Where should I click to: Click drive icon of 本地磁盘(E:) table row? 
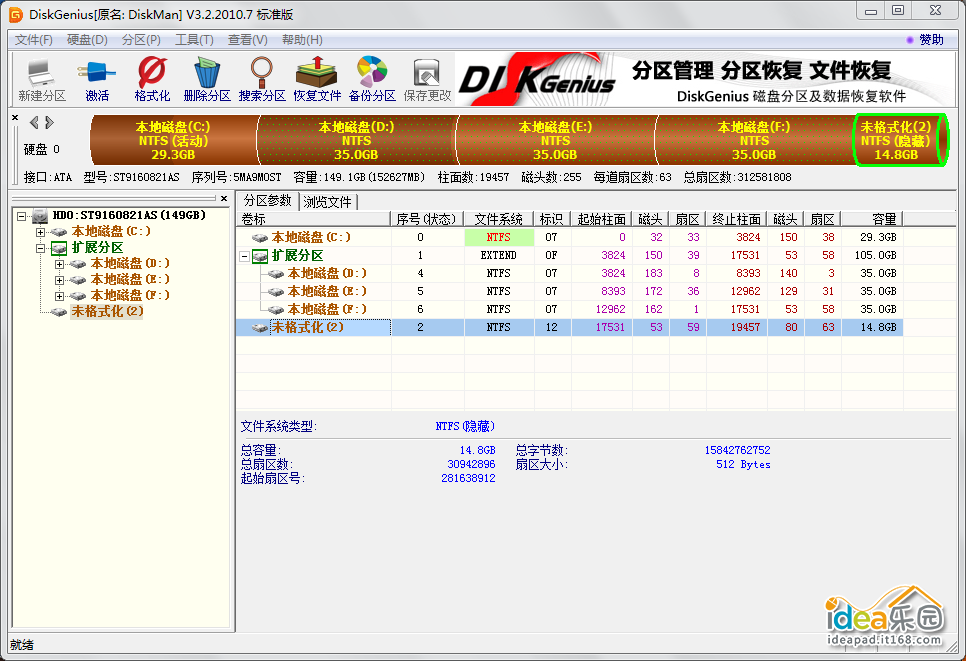275,291
